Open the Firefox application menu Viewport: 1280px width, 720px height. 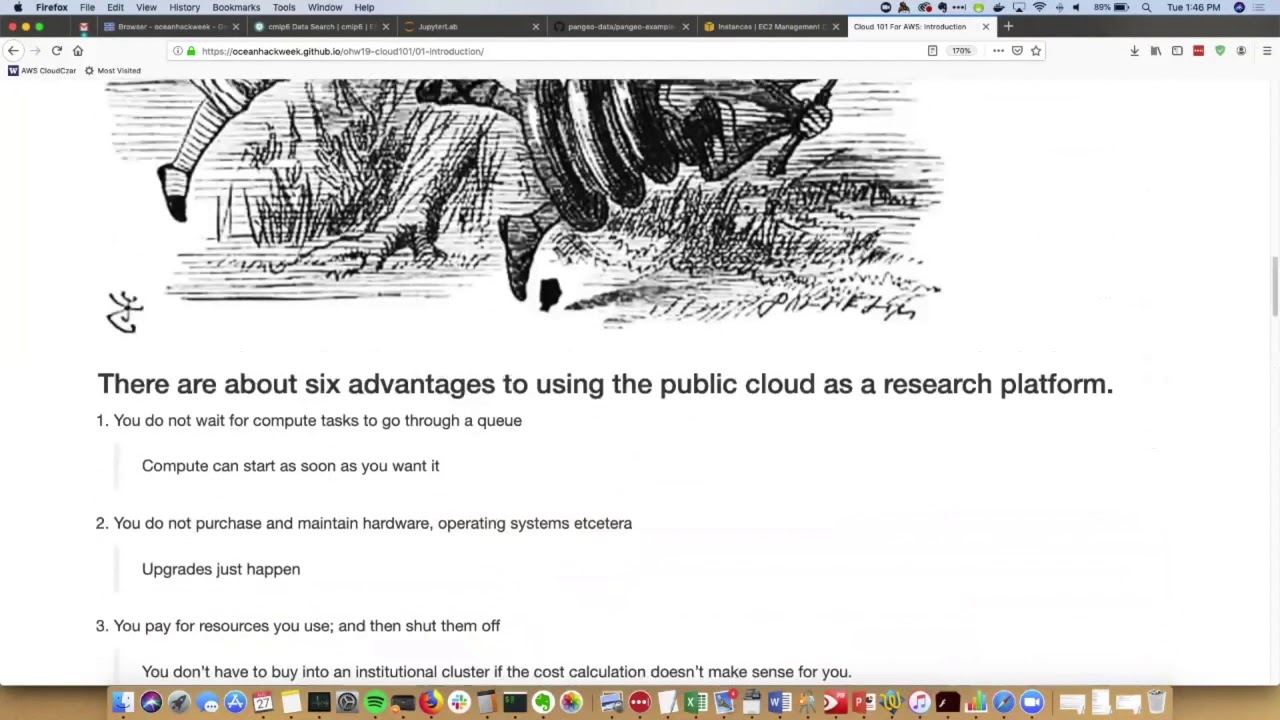(x=51, y=7)
